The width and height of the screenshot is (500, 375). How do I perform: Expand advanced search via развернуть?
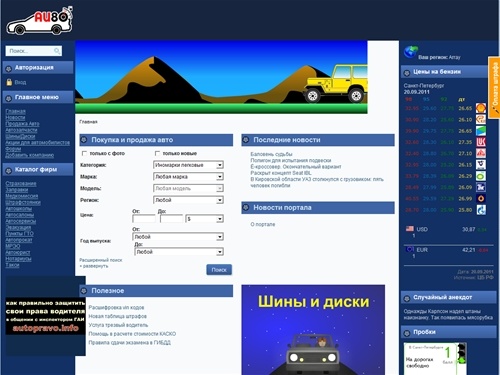coord(95,266)
